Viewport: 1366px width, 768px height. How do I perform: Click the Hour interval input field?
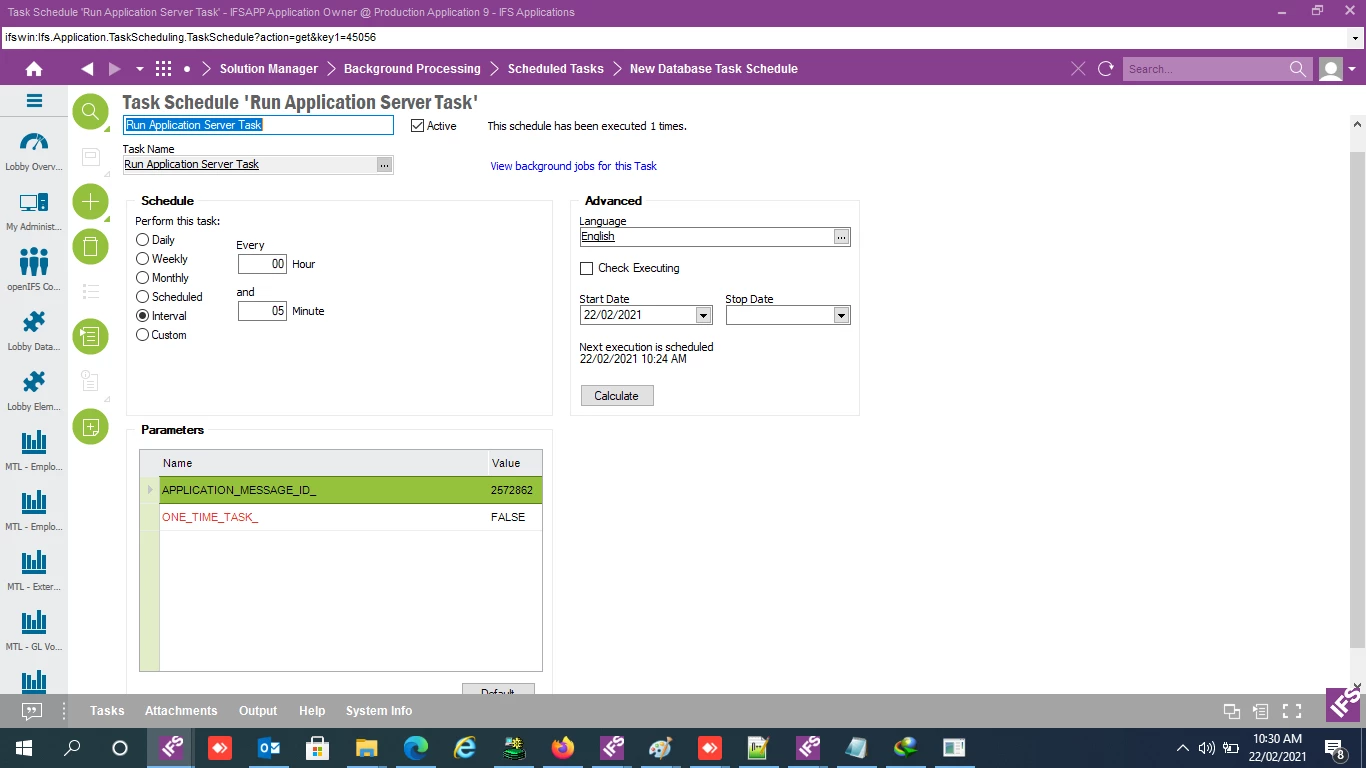[x=263, y=264]
